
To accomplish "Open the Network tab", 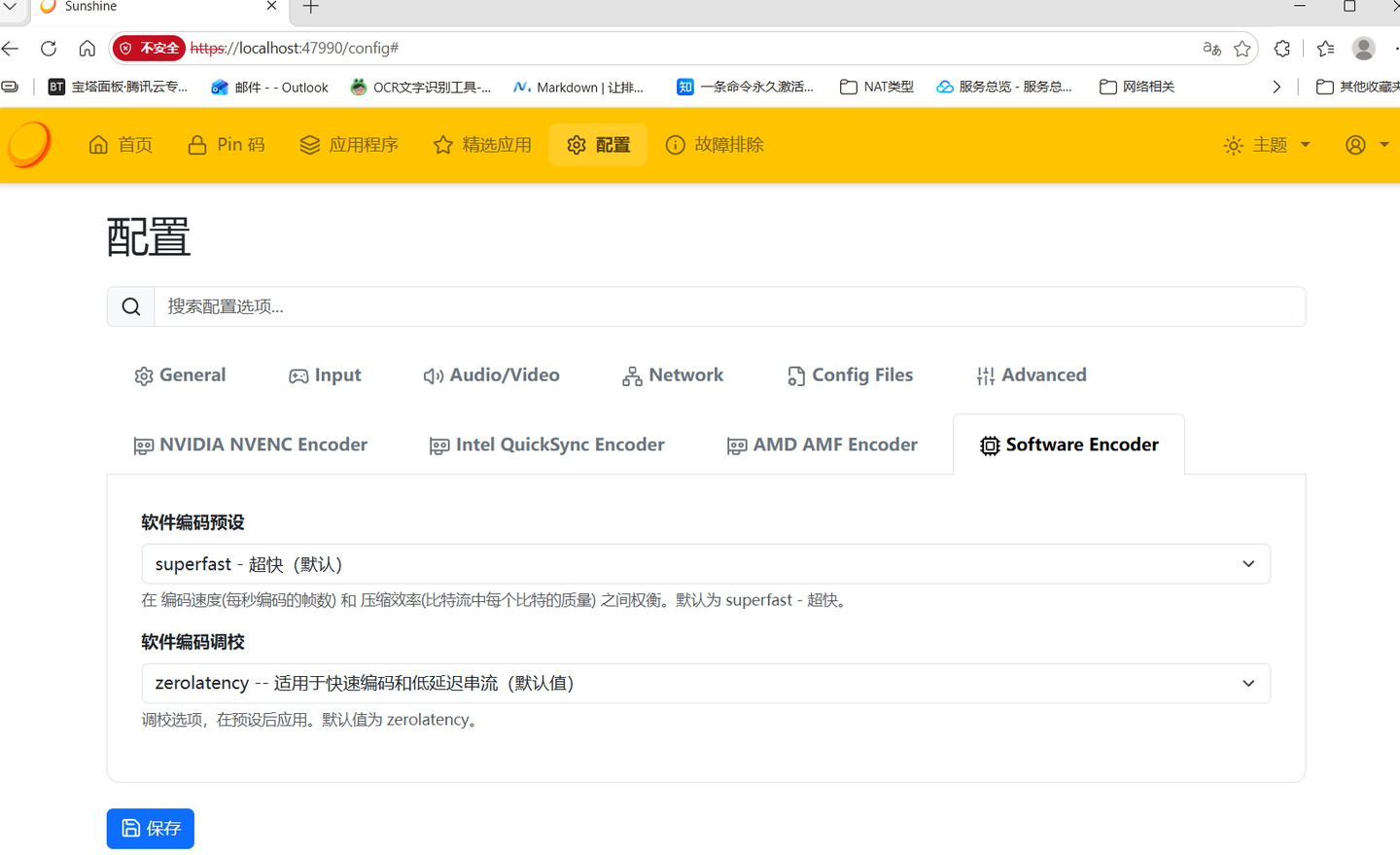I will pyautogui.click(x=673, y=375).
